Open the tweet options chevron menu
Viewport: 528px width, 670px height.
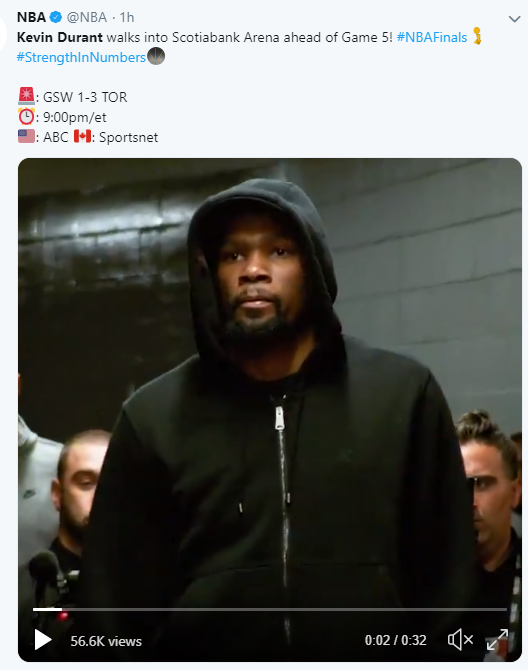pos(514,19)
